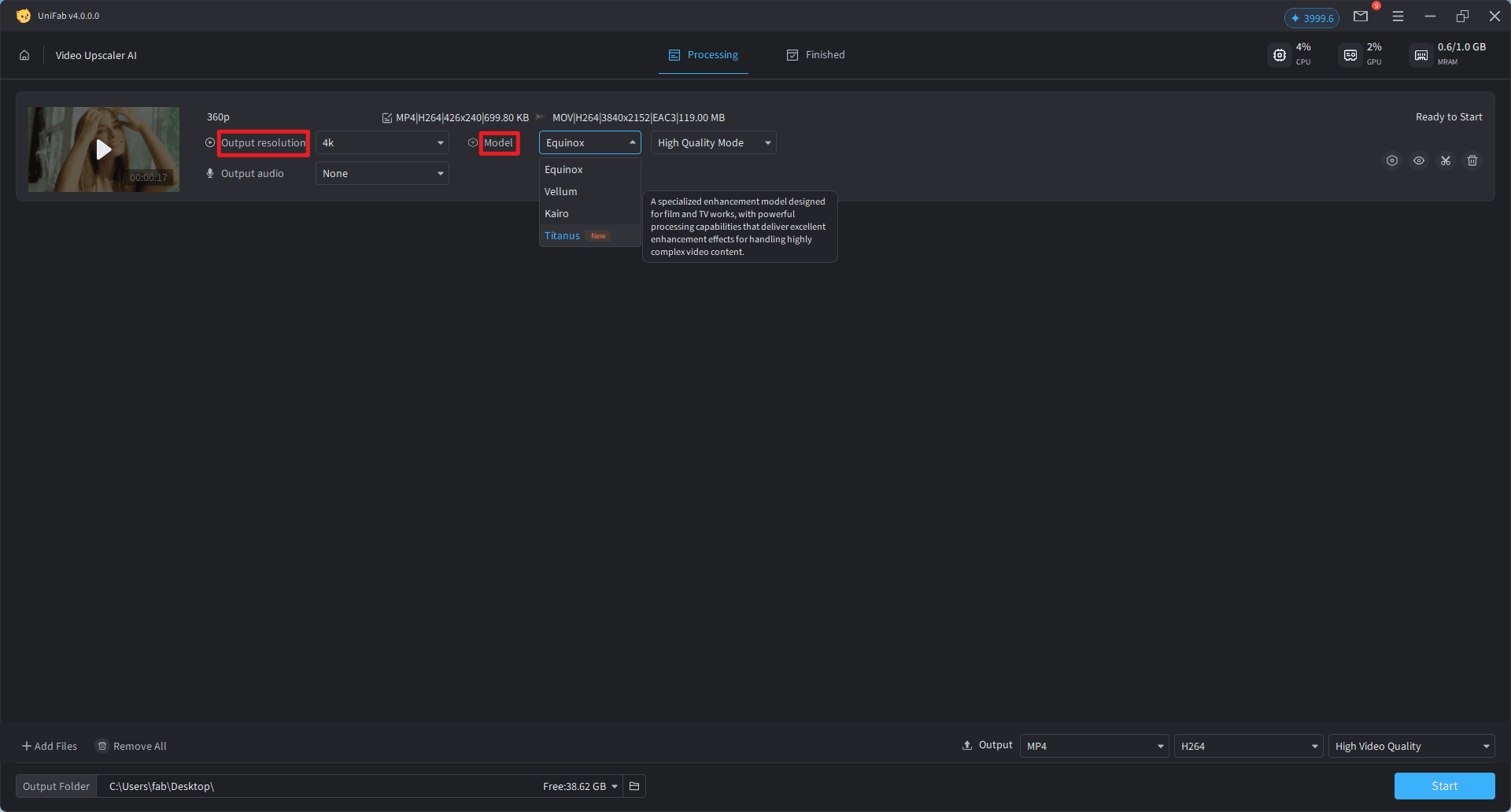Toggle preview with the eye icon
Image resolution: width=1511 pixels, height=812 pixels.
pyautogui.click(x=1419, y=161)
